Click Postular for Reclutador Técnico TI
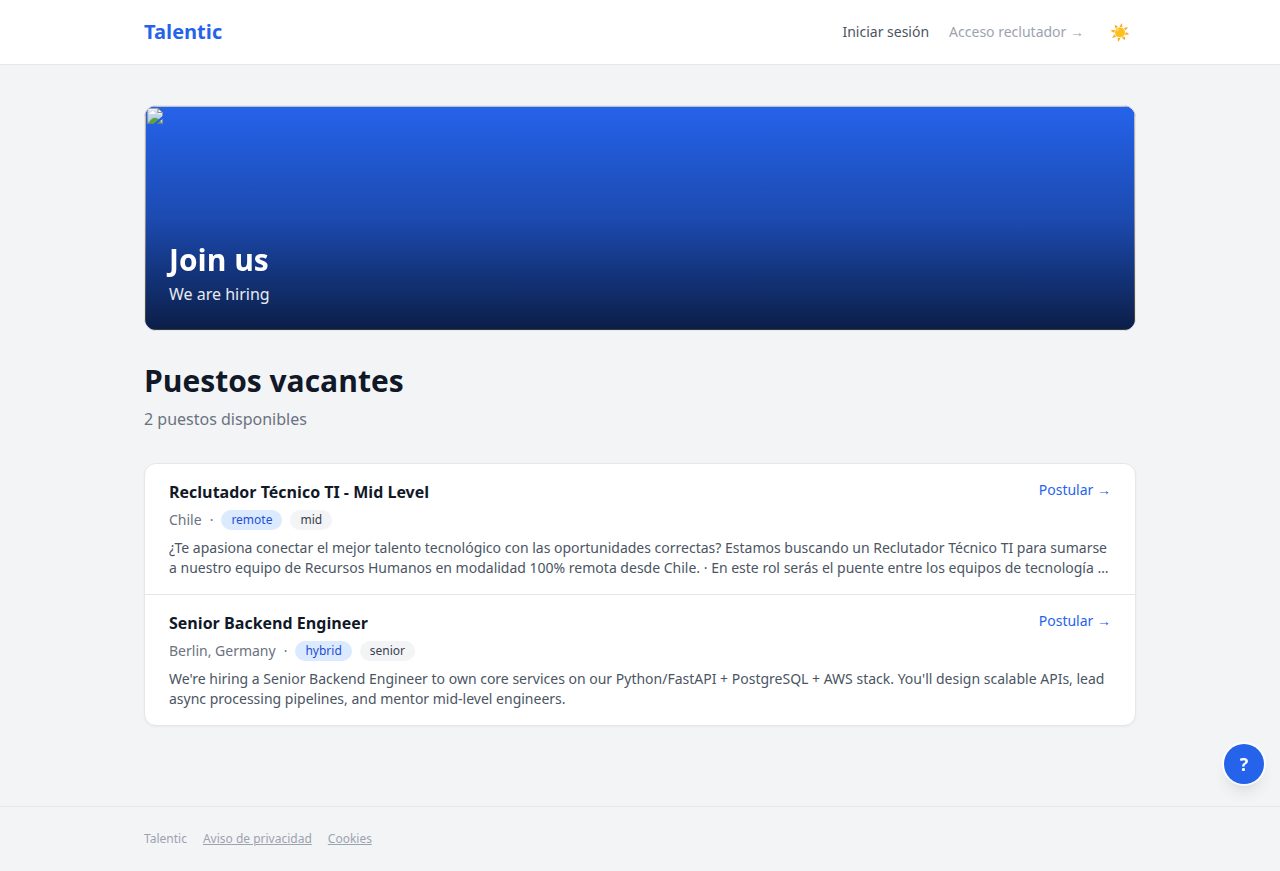The image size is (1280, 871). [x=1074, y=490]
